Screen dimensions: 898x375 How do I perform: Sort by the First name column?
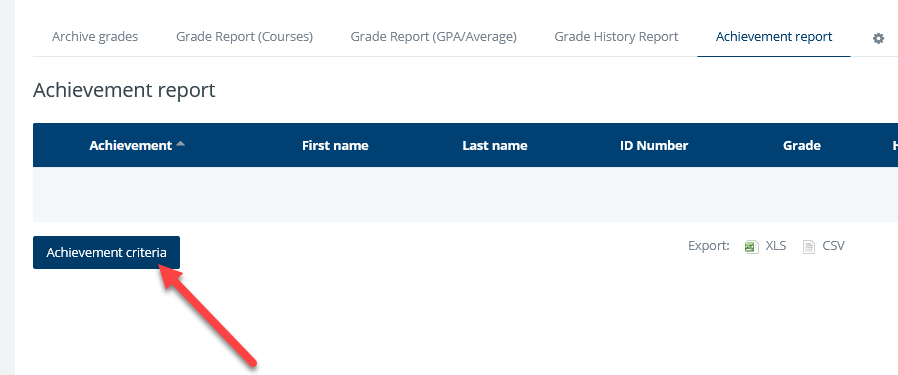[x=335, y=145]
